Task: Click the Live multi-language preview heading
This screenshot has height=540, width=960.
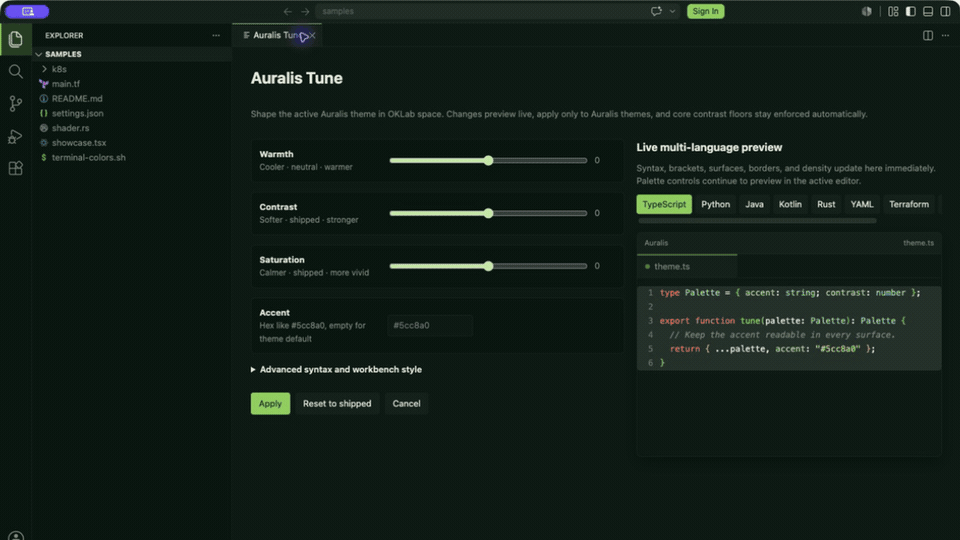Action: click(709, 148)
